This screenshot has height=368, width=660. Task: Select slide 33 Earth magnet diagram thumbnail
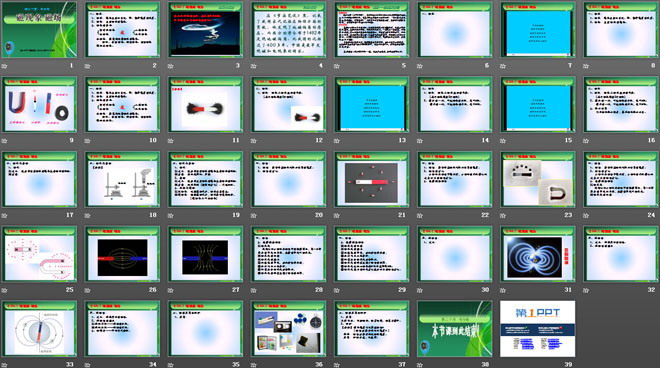pos(39,328)
